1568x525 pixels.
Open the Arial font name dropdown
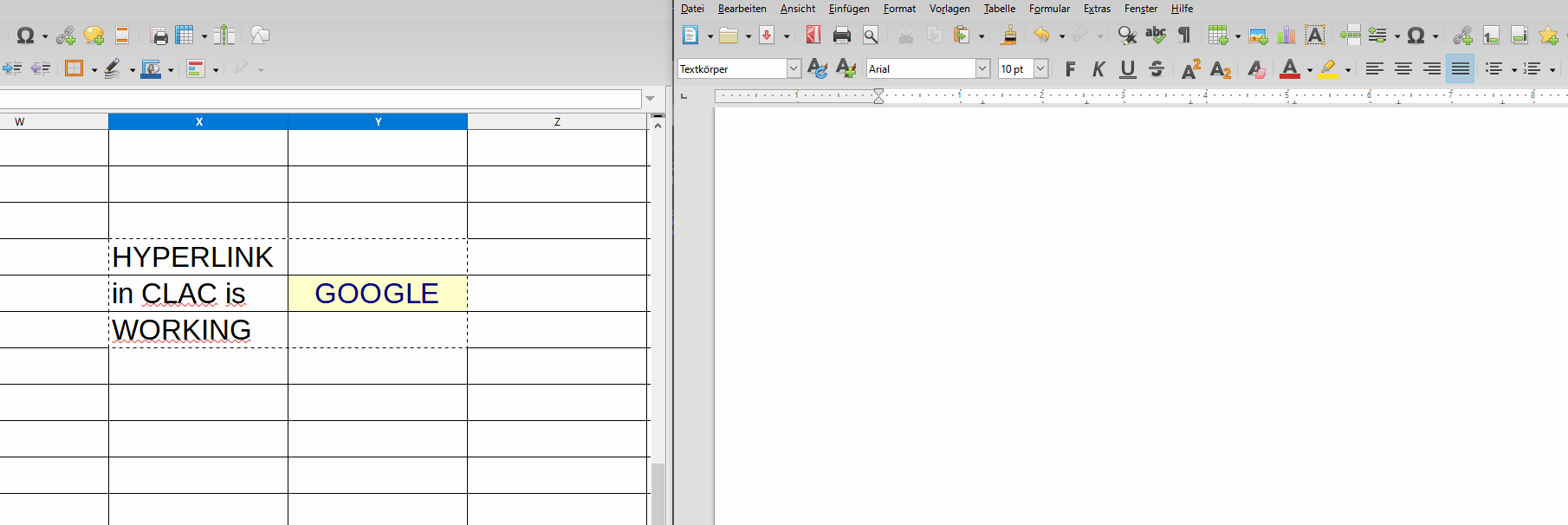coord(982,69)
